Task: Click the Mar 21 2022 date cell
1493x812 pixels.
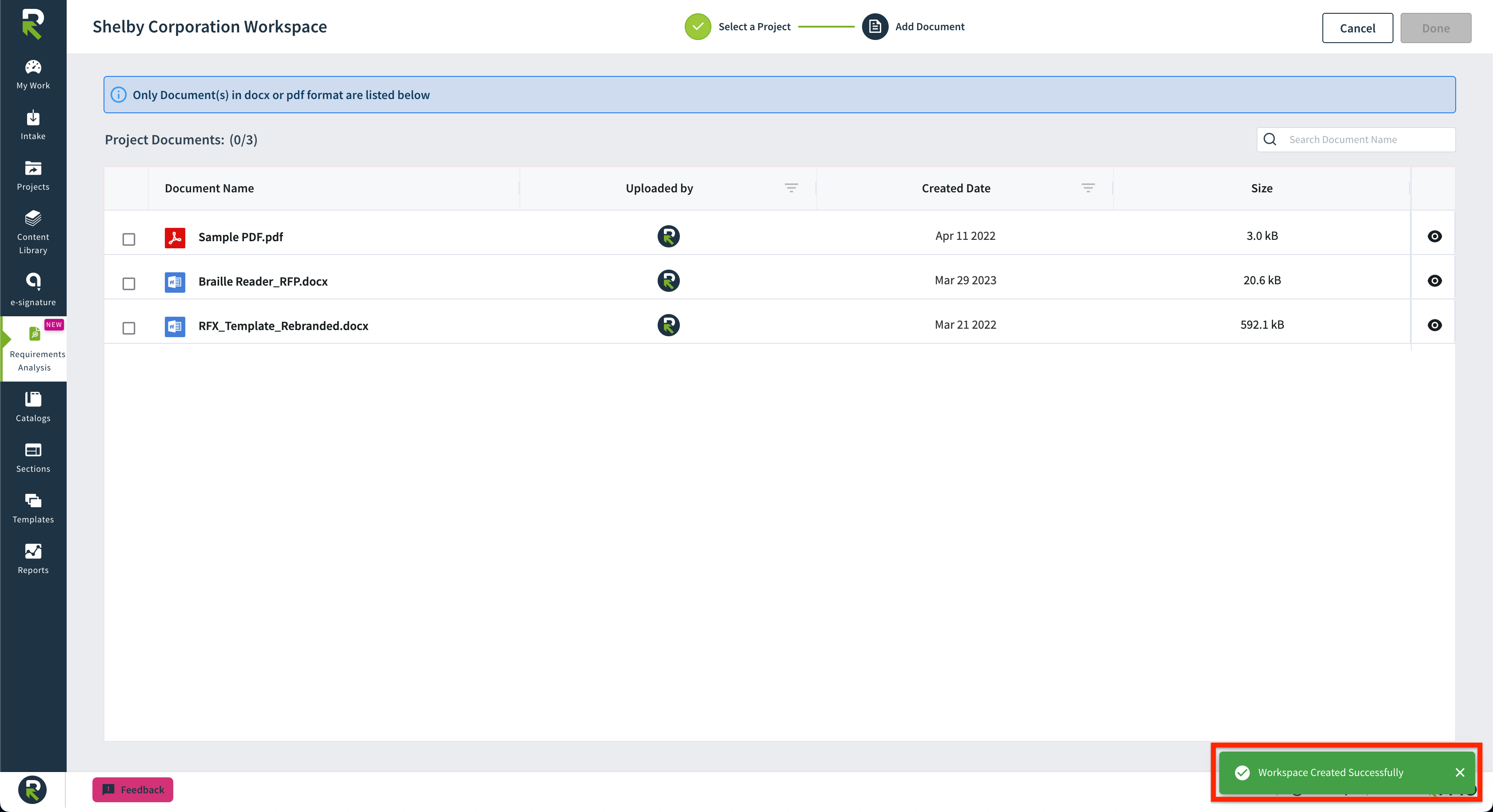Action: (x=965, y=325)
